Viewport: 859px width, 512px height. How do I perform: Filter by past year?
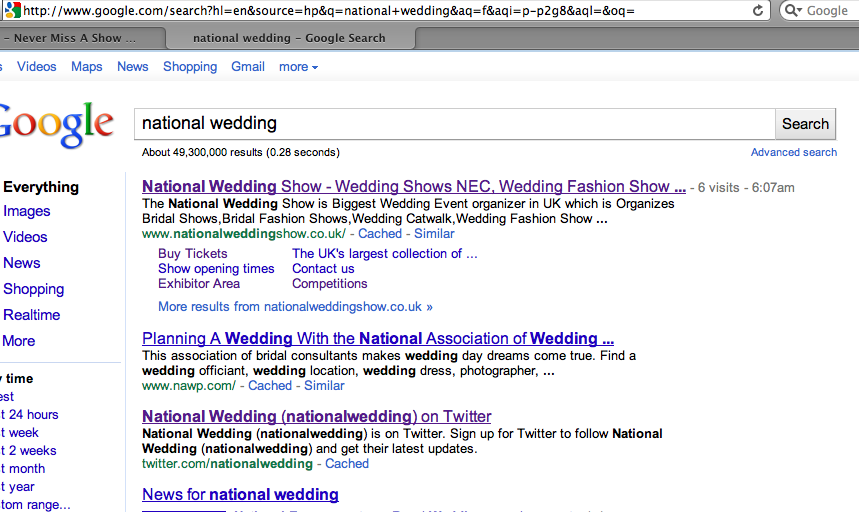[x=18, y=487]
